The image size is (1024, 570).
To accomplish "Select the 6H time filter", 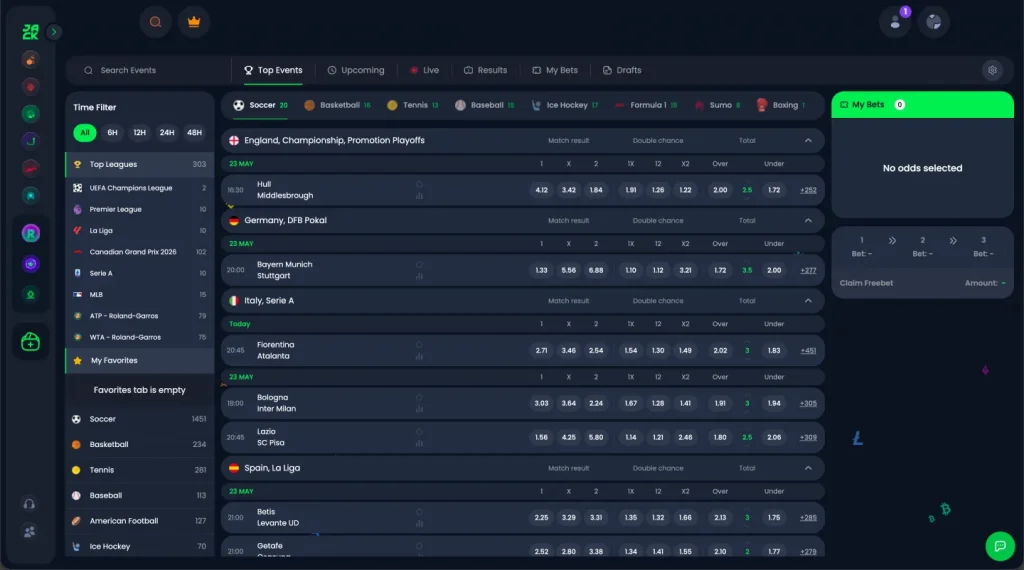I will click(112, 133).
